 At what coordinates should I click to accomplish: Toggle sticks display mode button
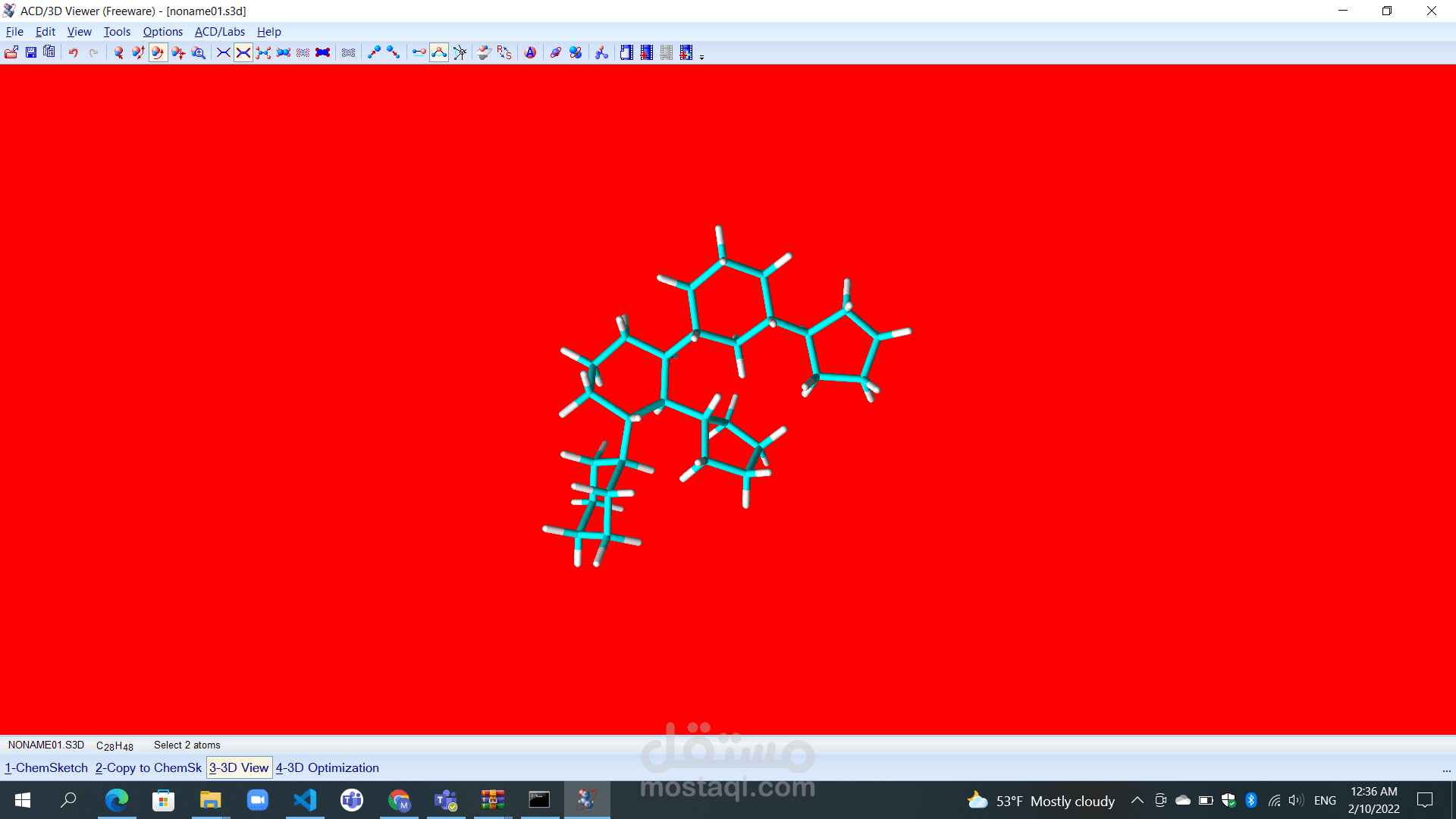coord(243,52)
